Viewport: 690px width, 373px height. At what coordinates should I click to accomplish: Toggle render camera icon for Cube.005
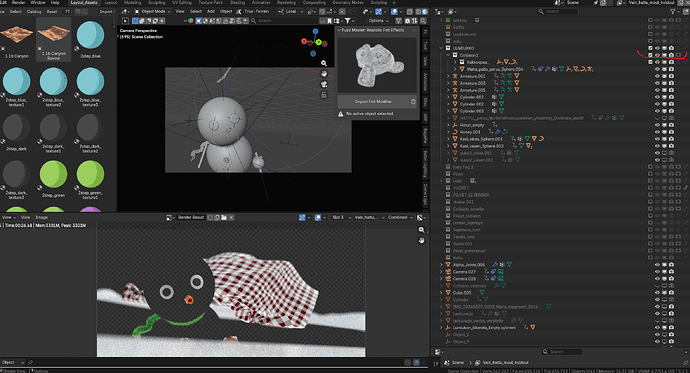click(x=672, y=293)
